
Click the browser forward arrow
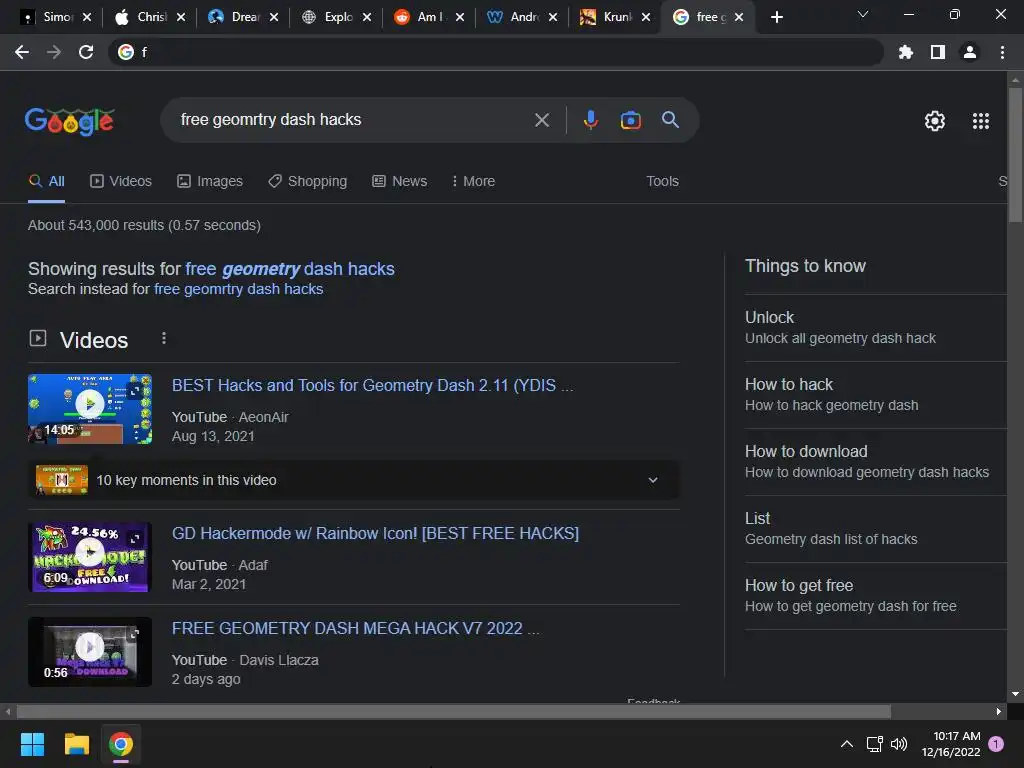tap(54, 52)
